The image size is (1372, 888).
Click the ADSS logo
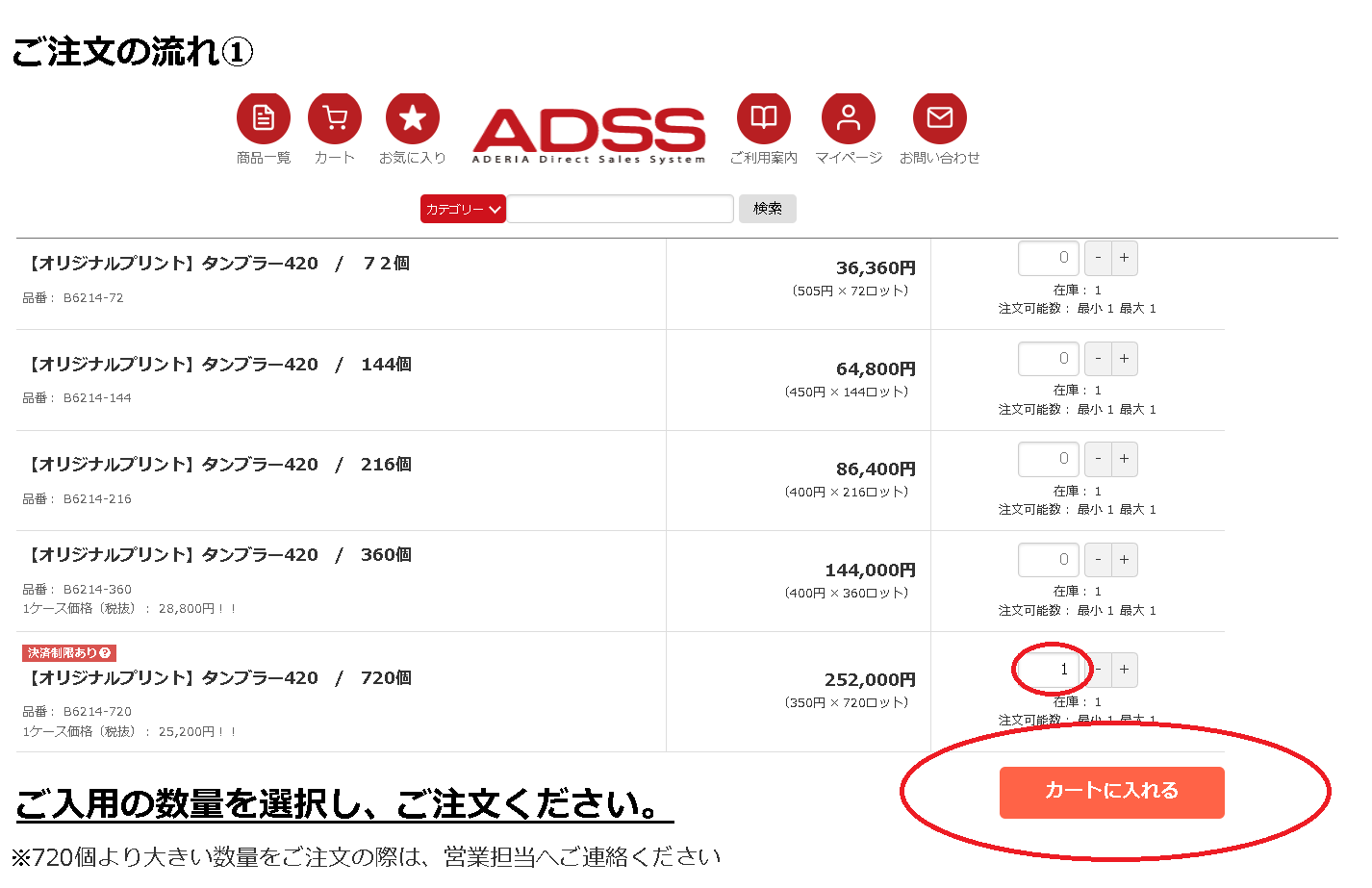[589, 135]
